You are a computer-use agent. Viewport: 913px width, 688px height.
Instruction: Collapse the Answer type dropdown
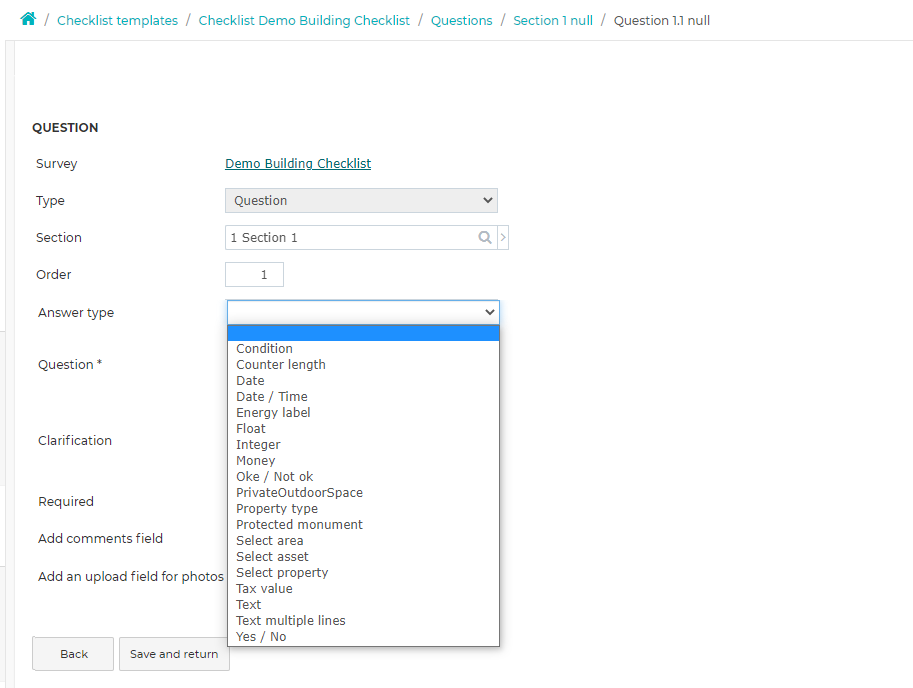click(363, 313)
